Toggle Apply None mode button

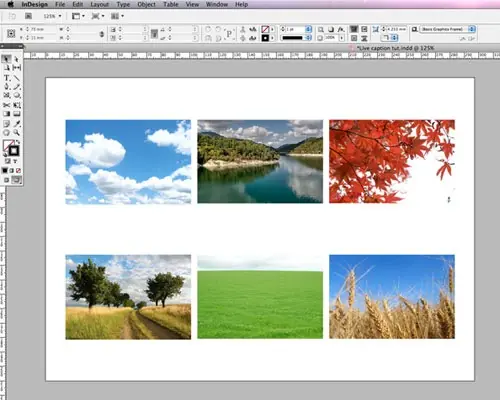(x=18, y=171)
